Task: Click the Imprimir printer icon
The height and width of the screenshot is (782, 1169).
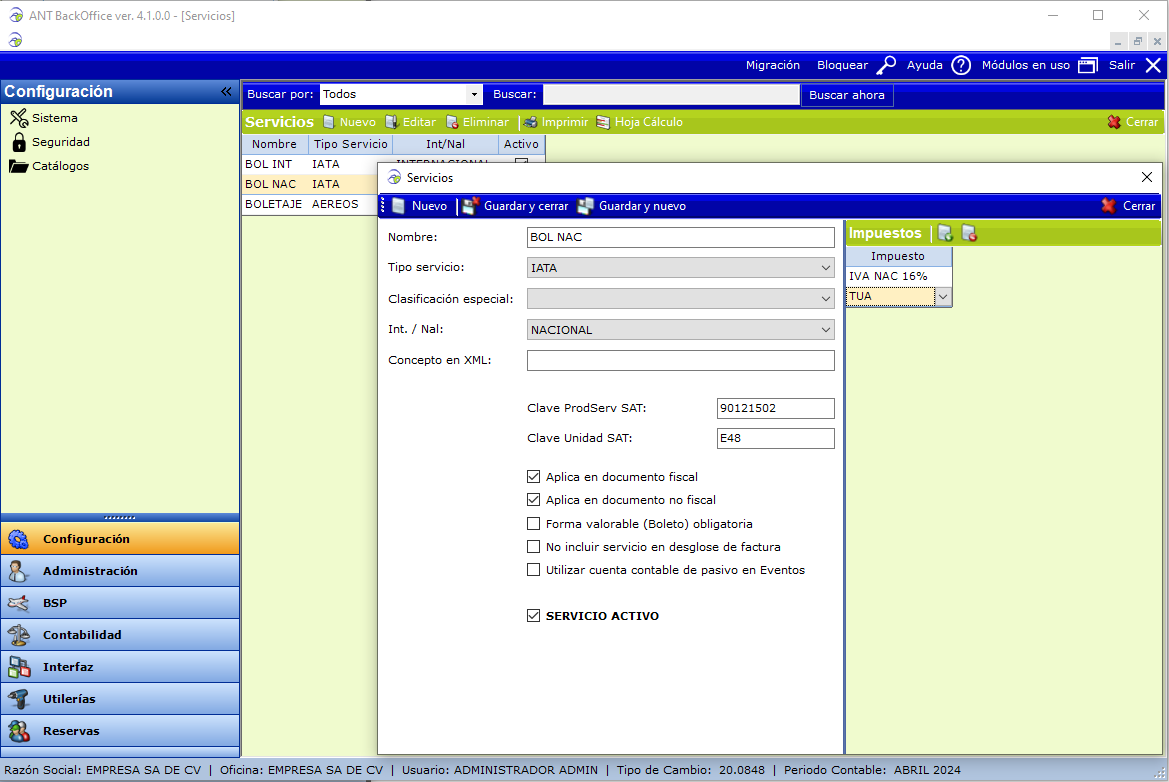Action: 530,122
